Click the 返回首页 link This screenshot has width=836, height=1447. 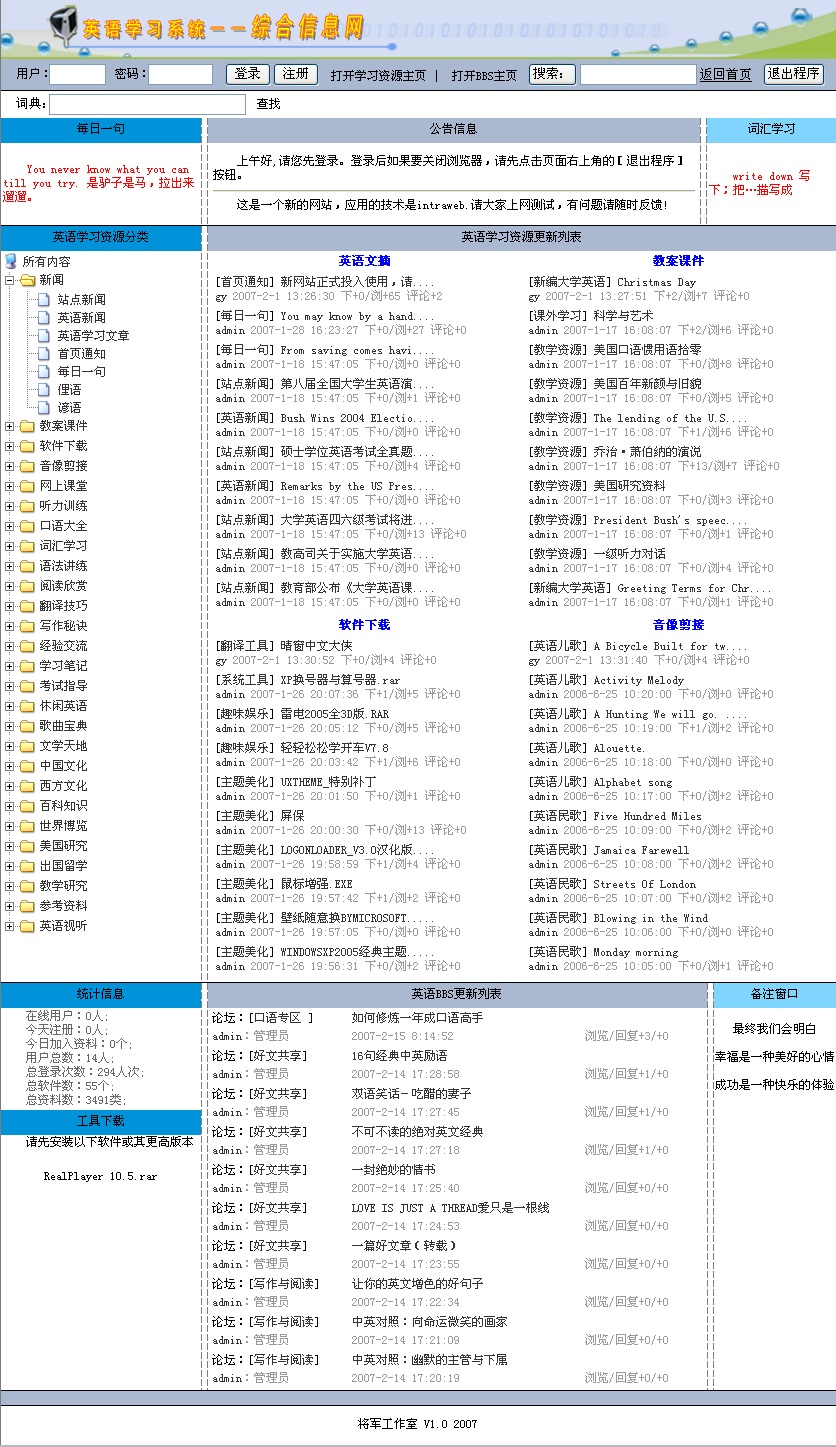click(x=725, y=75)
